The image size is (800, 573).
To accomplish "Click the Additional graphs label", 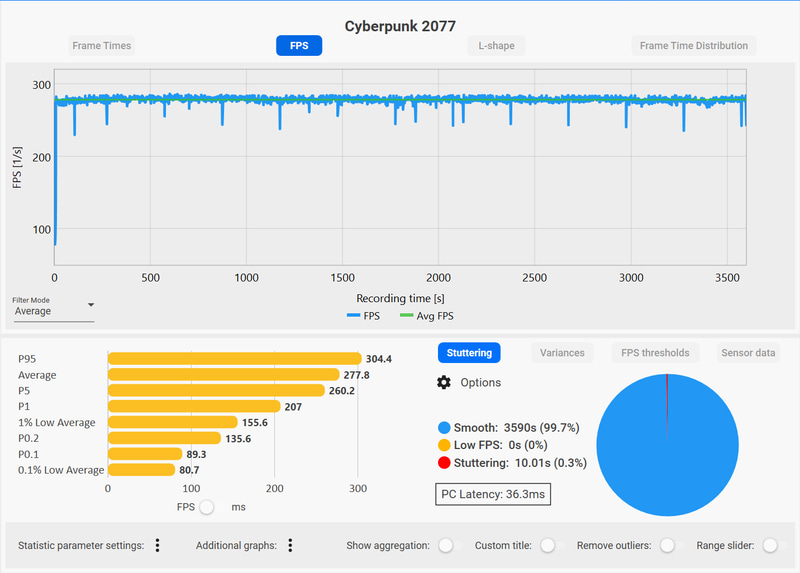I will click(236, 545).
